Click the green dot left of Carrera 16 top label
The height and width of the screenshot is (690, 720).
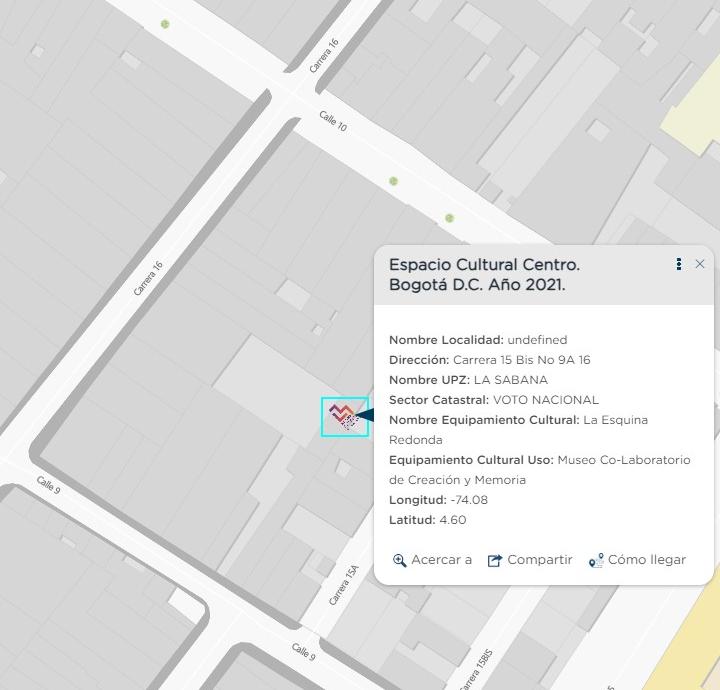pos(165,24)
